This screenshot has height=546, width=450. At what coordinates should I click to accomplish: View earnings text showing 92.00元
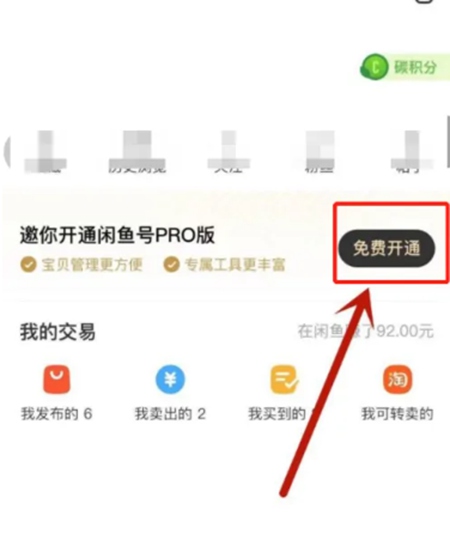coord(366,331)
